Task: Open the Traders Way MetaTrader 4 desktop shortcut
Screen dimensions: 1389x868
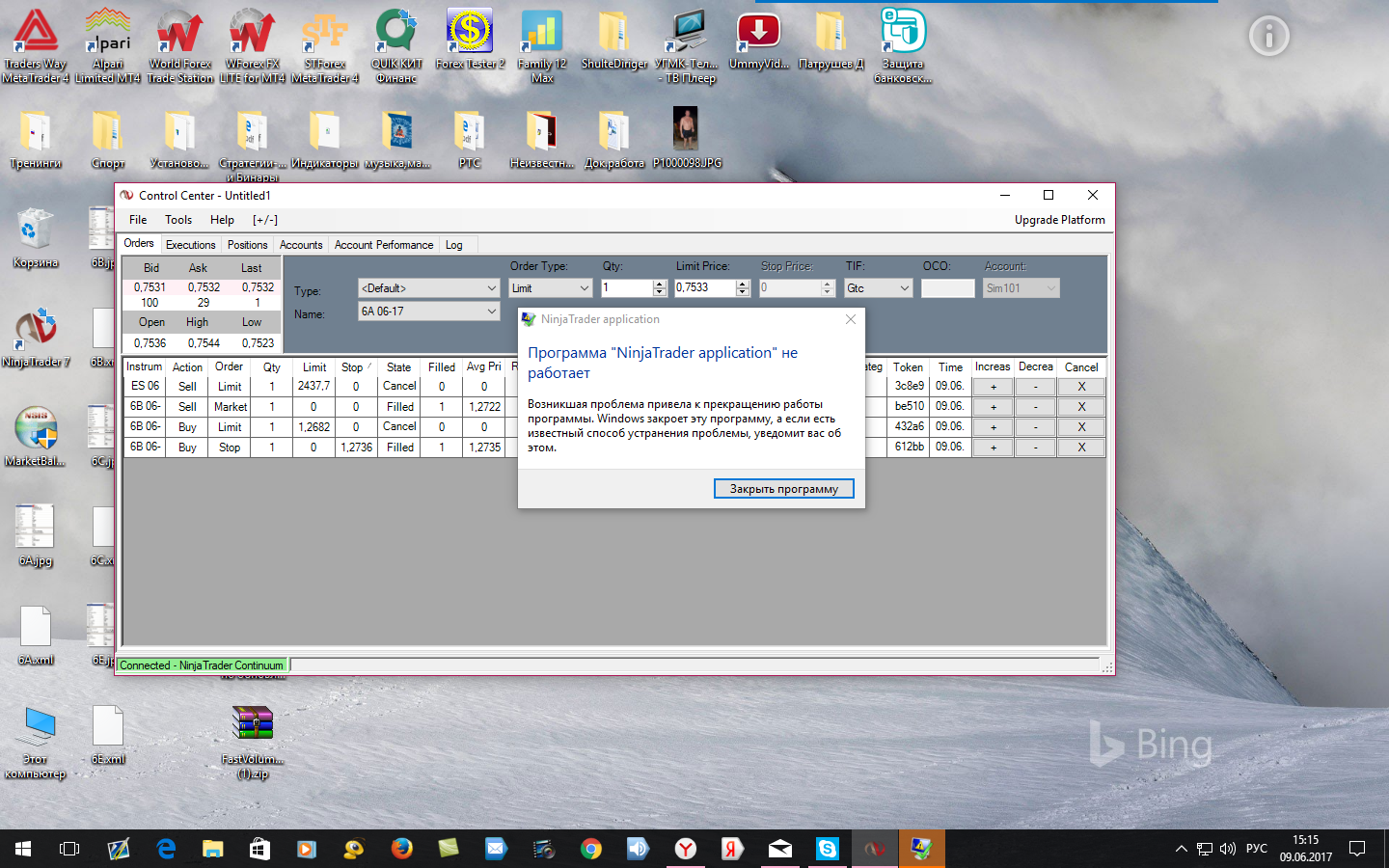Action: click(x=36, y=45)
